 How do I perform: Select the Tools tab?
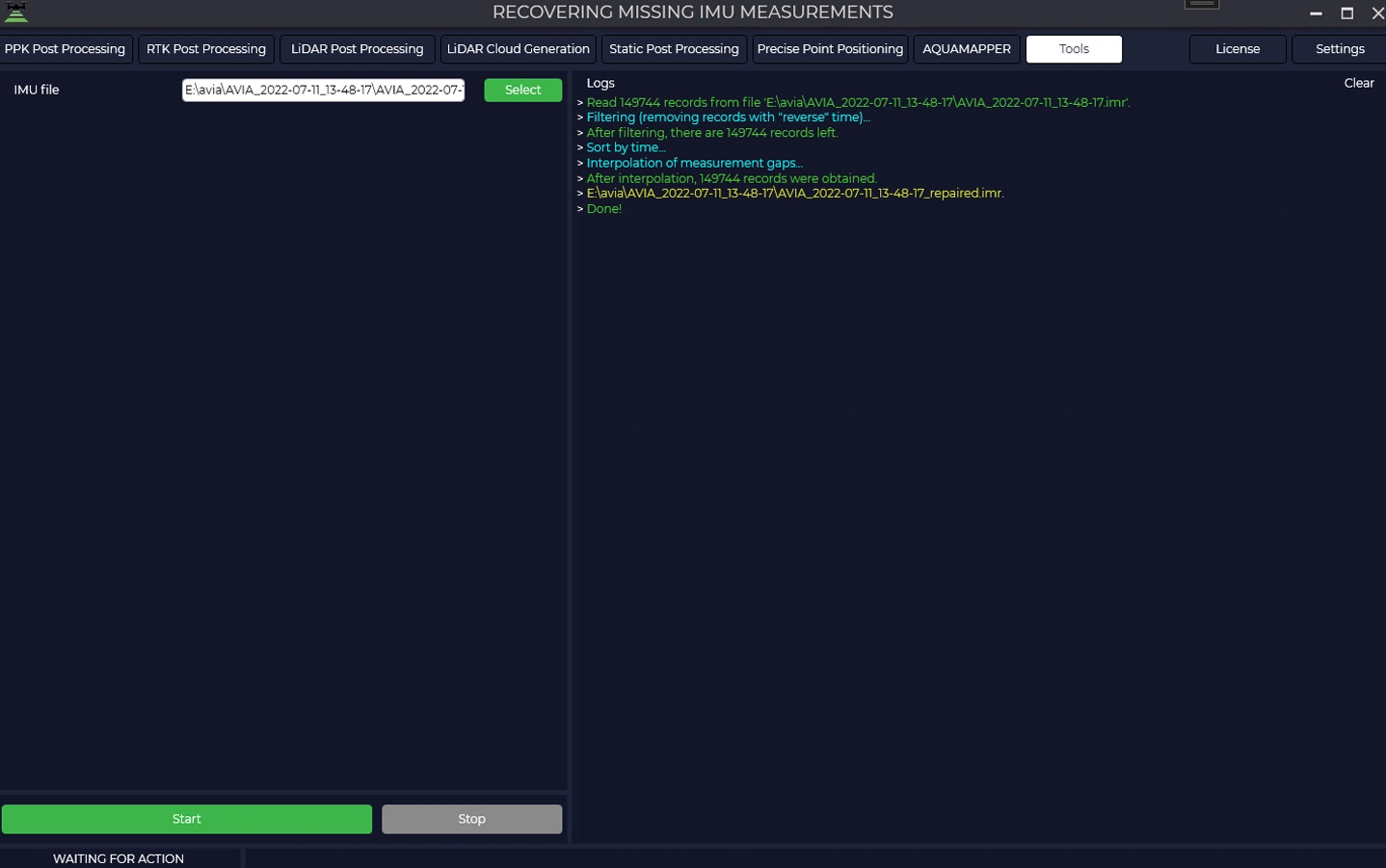coord(1074,49)
